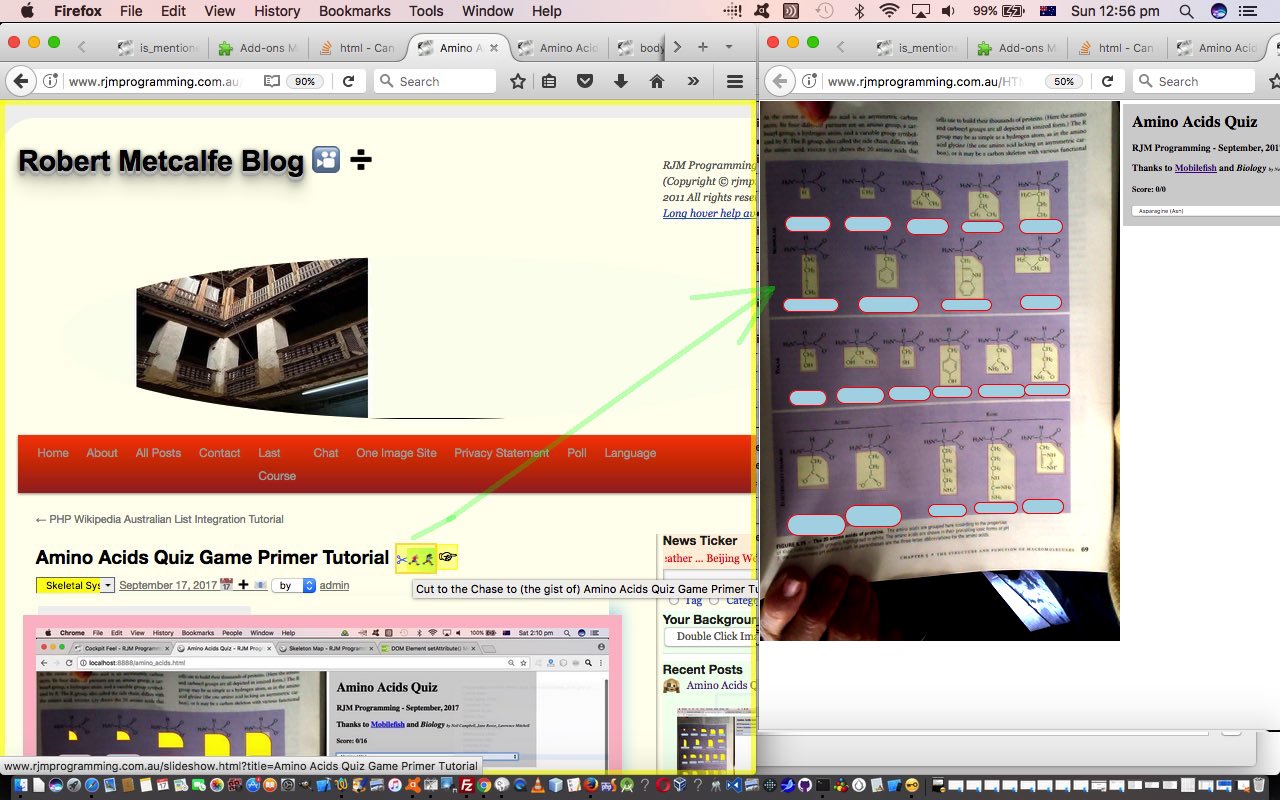This screenshot has width=1280, height=800.
Task: Save to Pocket from the left toolbar
Action: (585, 82)
